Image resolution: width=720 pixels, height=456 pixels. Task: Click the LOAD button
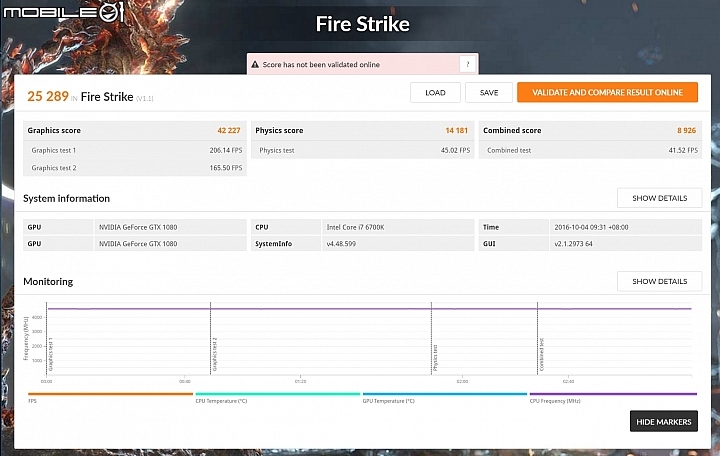pyautogui.click(x=435, y=93)
